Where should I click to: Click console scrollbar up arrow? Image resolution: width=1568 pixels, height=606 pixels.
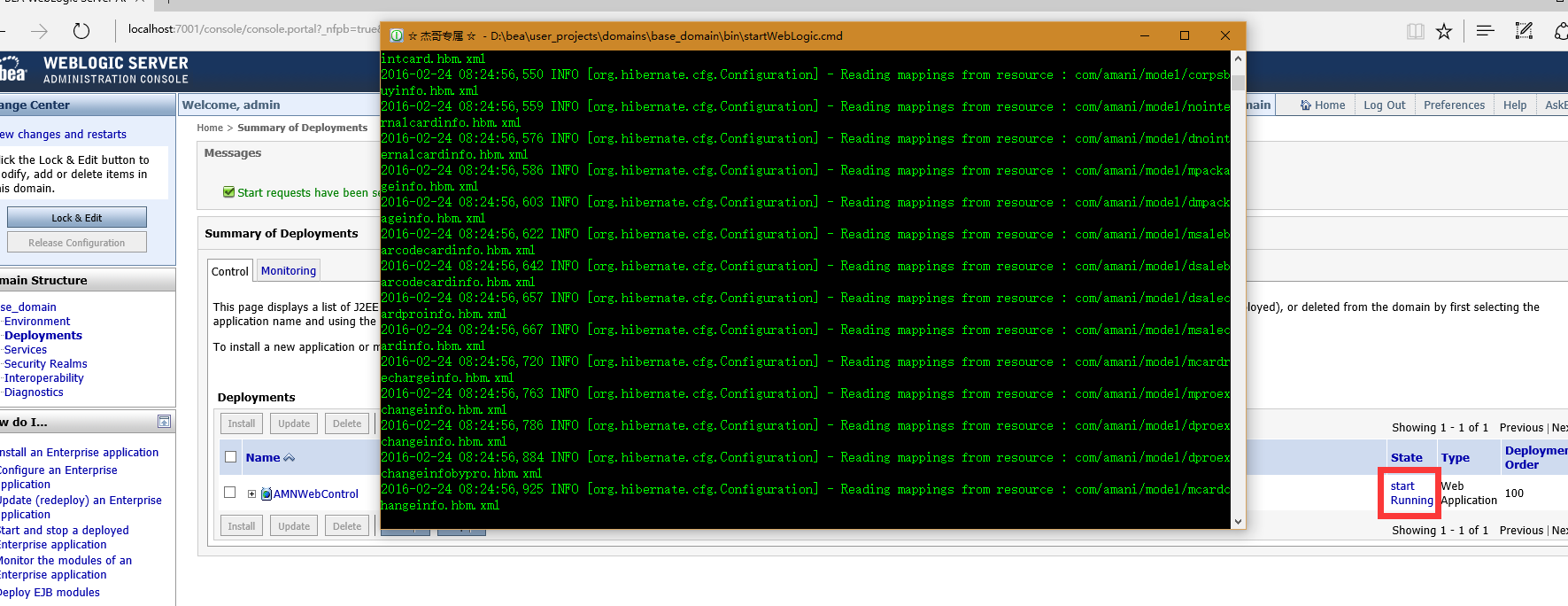[x=1238, y=58]
